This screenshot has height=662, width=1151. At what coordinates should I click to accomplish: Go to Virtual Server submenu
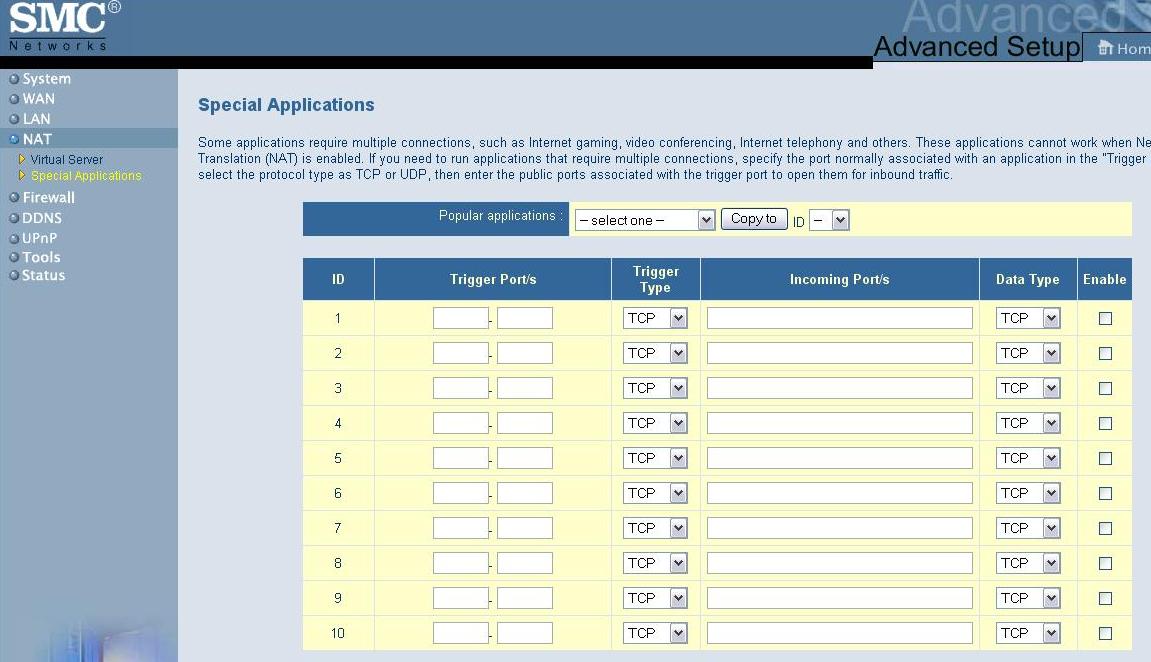pos(67,159)
